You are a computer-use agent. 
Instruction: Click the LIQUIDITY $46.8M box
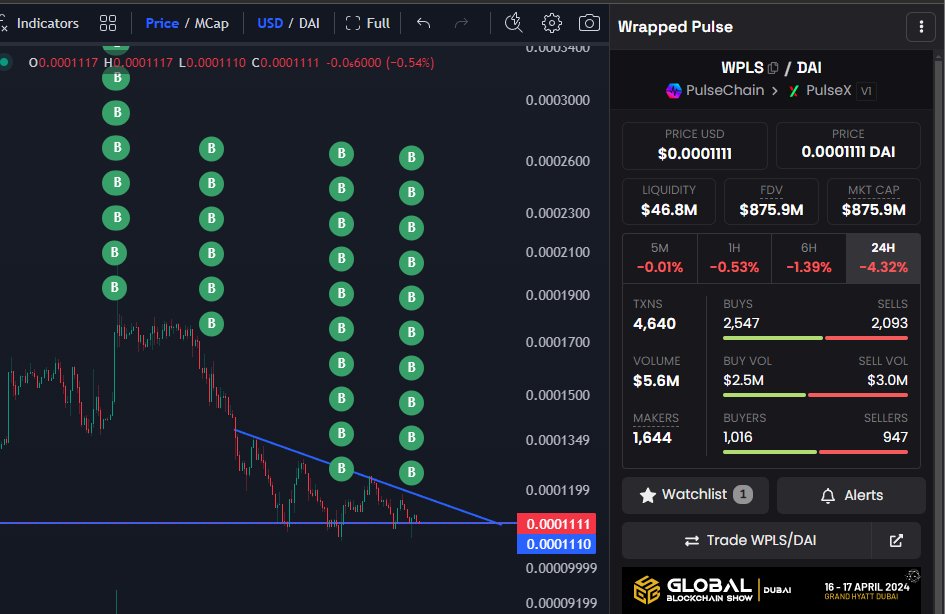tap(669, 201)
